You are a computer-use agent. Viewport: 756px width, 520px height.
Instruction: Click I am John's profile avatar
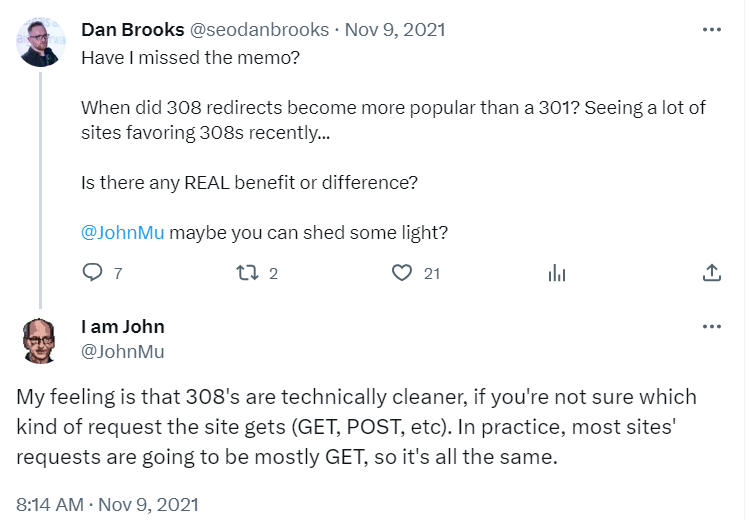coord(41,340)
